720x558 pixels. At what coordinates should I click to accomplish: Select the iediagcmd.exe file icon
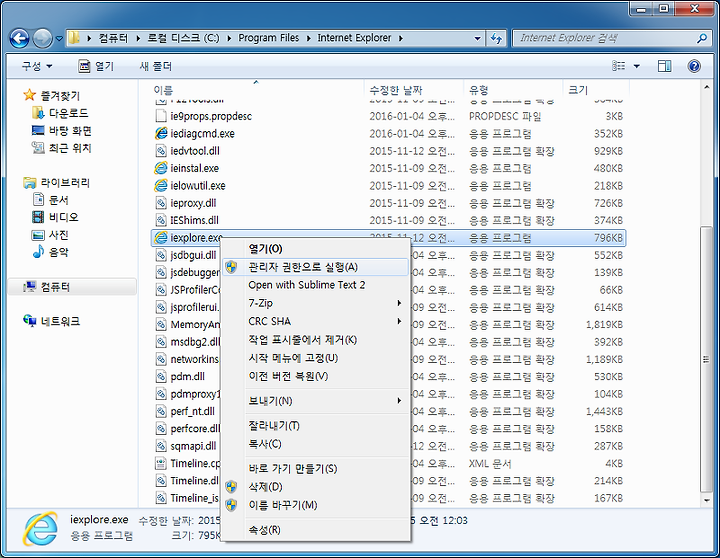click(x=161, y=133)
